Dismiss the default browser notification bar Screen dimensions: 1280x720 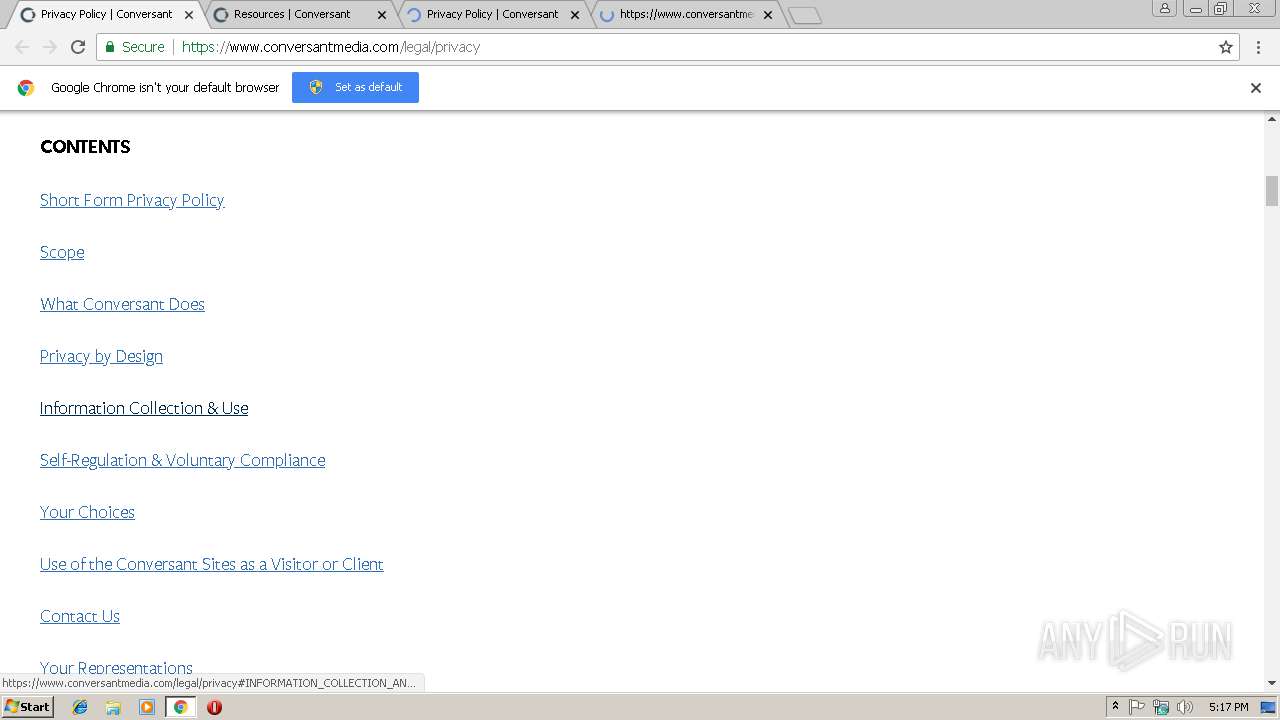coord(1256,88)
